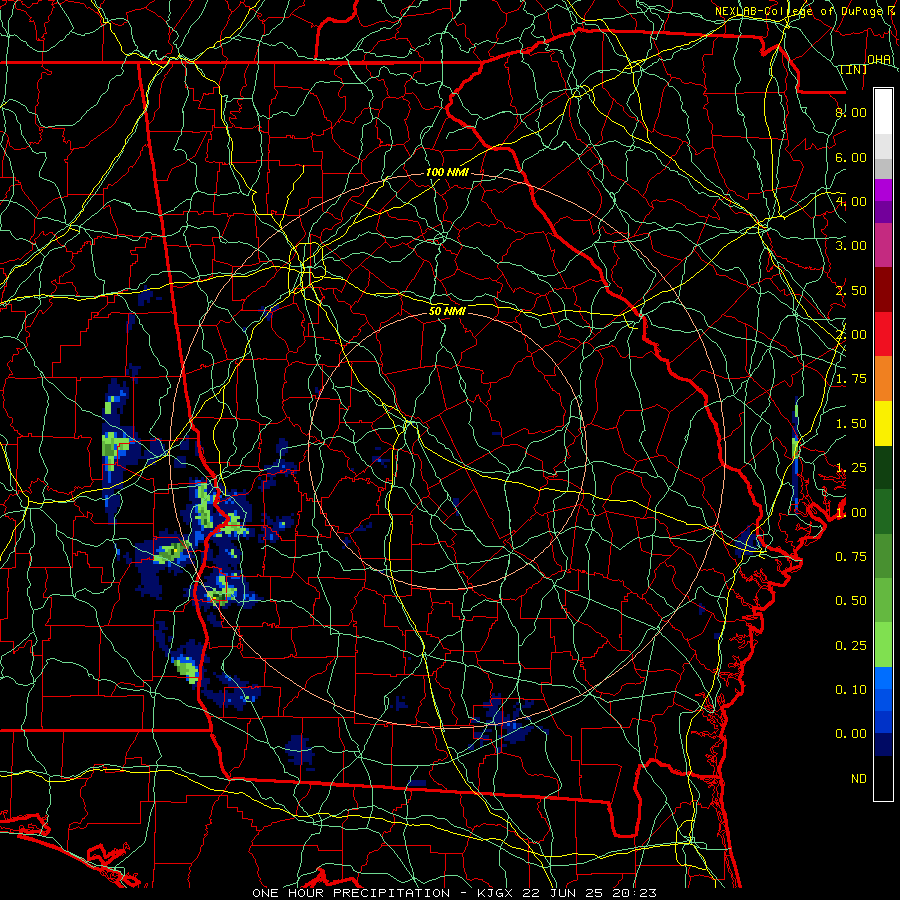
Task: Pick the light blue swatch above 0.10
Action: [x=883, y=678]
